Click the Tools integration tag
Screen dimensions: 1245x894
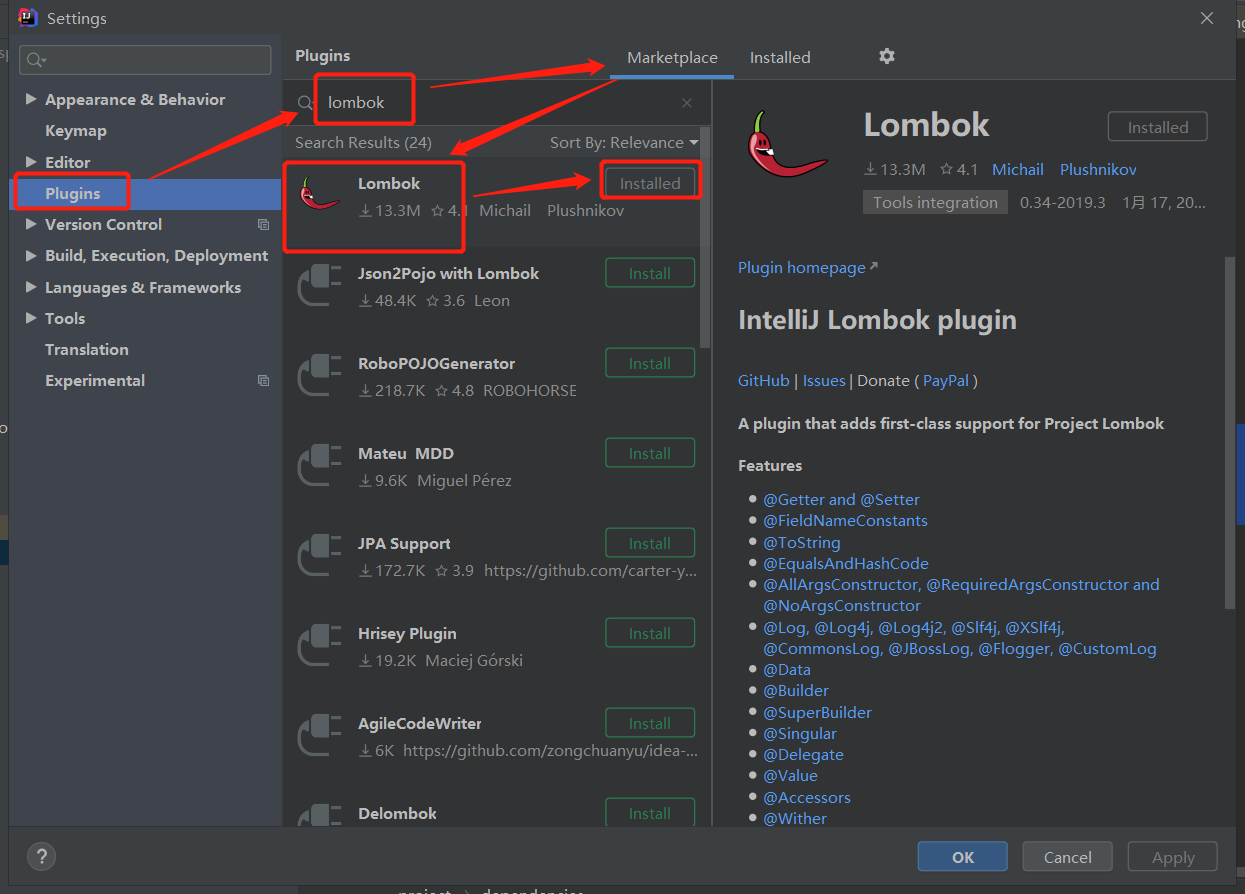935,202
